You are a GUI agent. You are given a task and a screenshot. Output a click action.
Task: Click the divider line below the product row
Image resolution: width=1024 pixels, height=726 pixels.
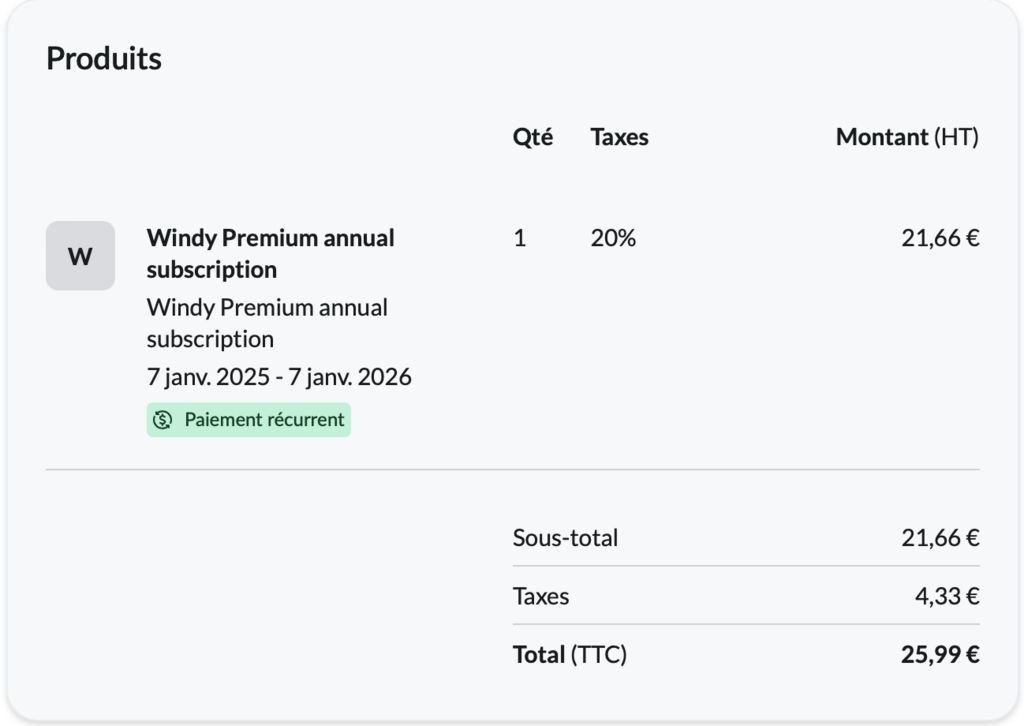(x=512, y=469)
